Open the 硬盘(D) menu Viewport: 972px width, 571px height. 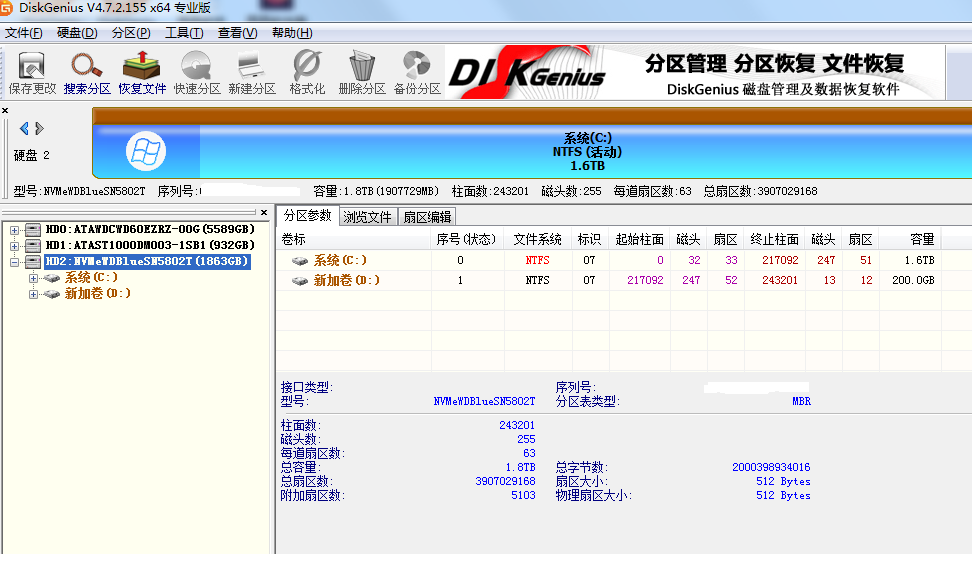(x=77, y=33)
